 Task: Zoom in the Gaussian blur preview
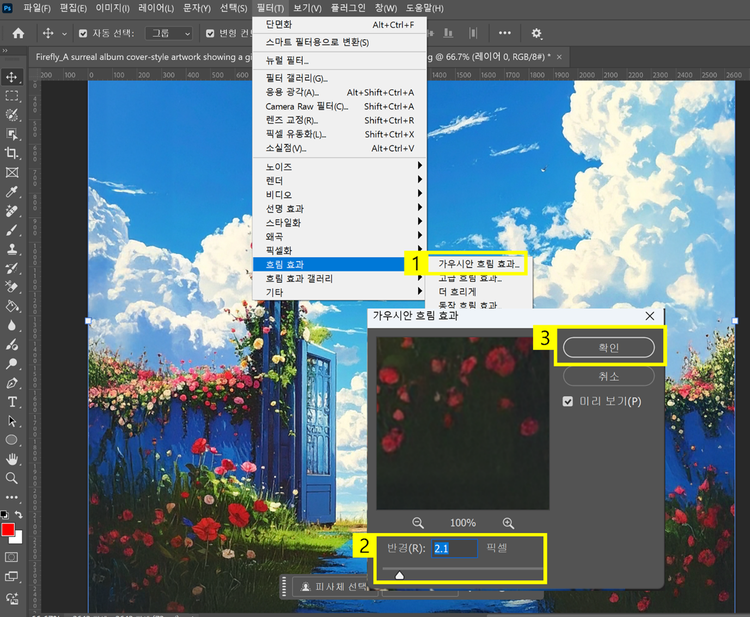pyautogui.click(x=508, y=523)
